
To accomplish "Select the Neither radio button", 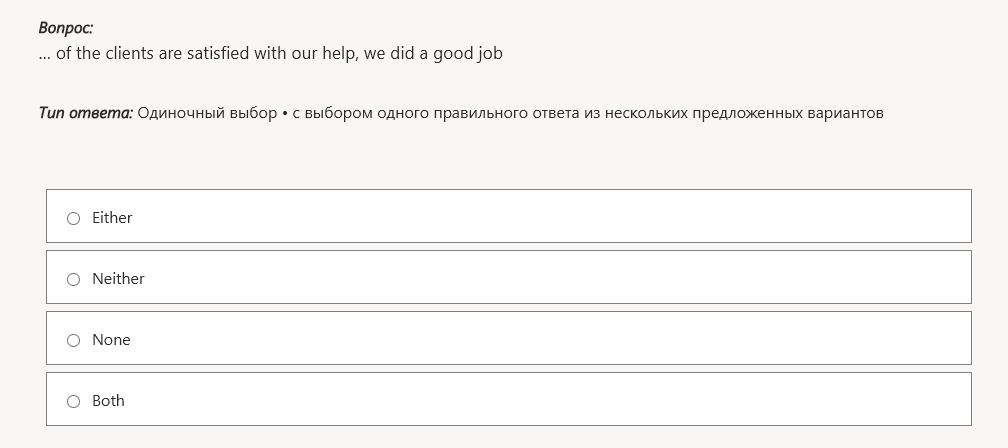I will click(73, 280).
